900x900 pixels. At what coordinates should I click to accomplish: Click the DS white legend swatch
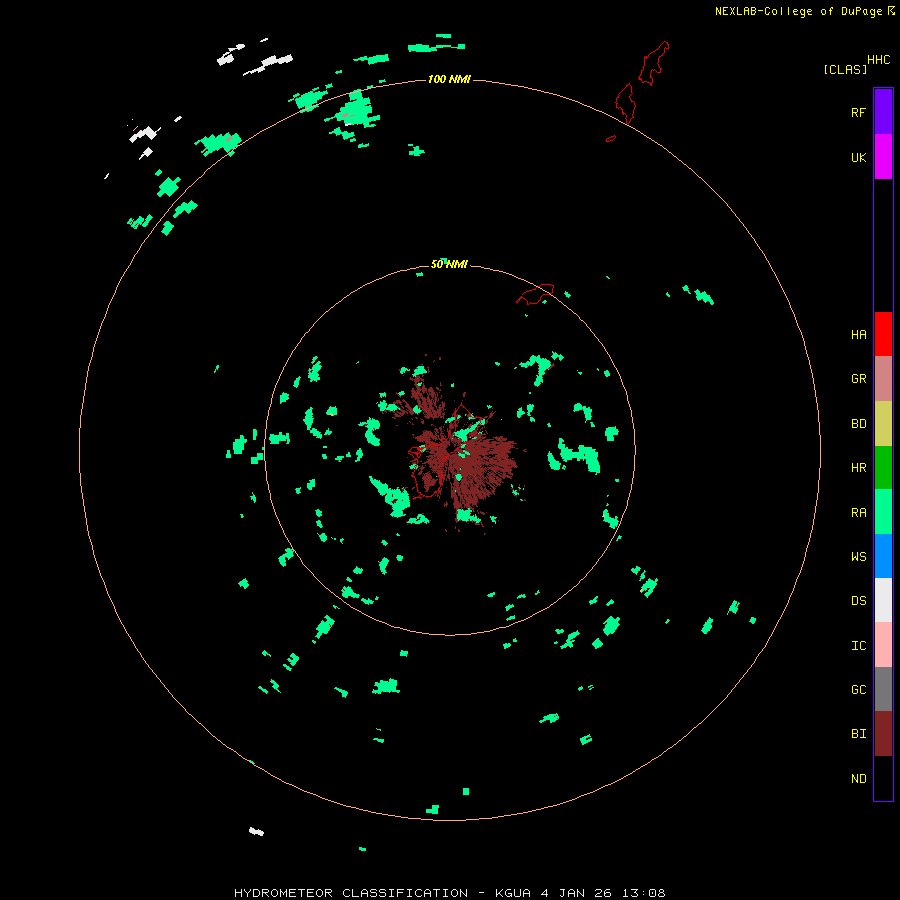(883, 600)
